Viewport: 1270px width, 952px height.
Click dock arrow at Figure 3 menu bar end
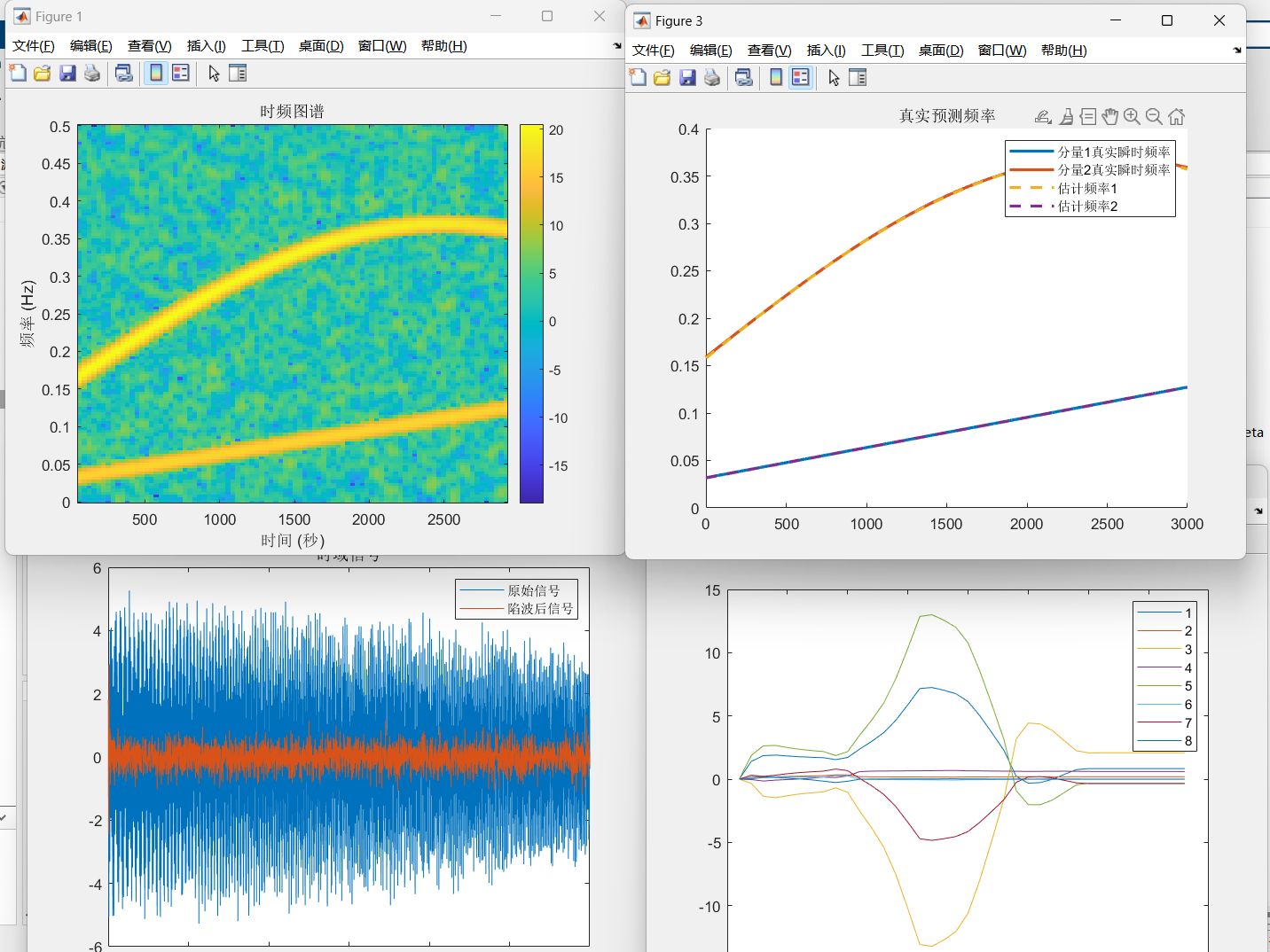[1237, 51]
